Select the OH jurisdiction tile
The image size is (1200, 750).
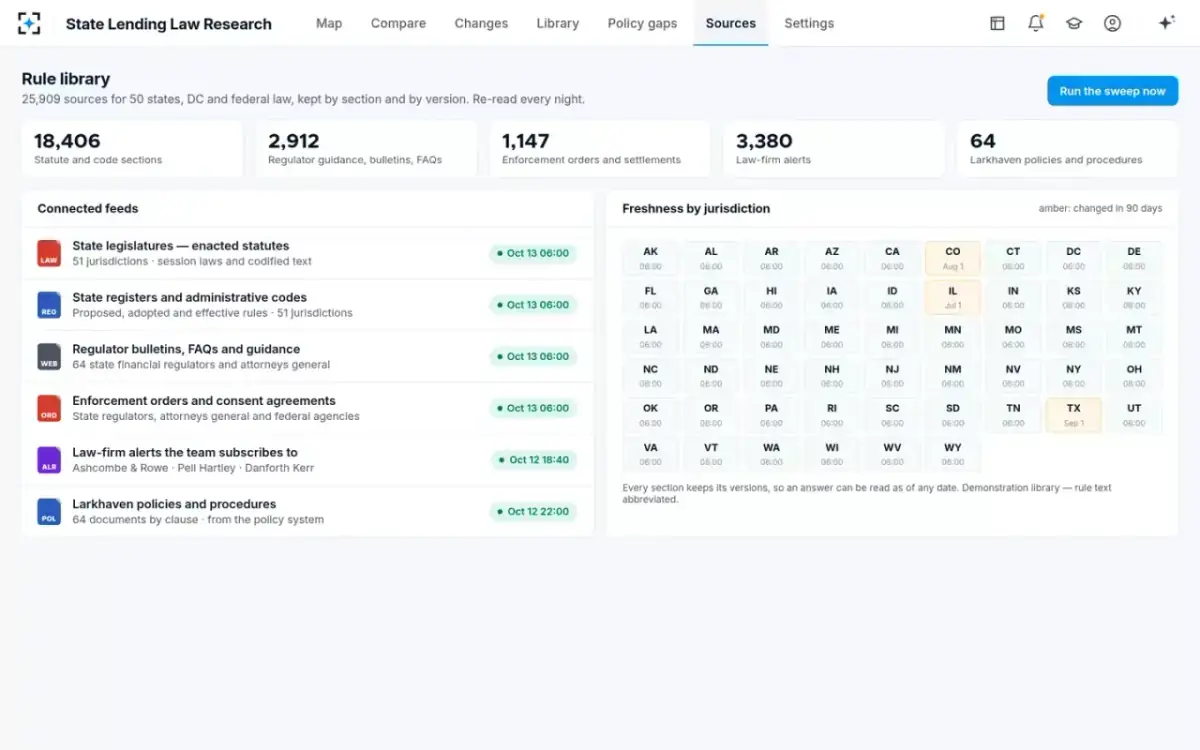[1134, 376]
